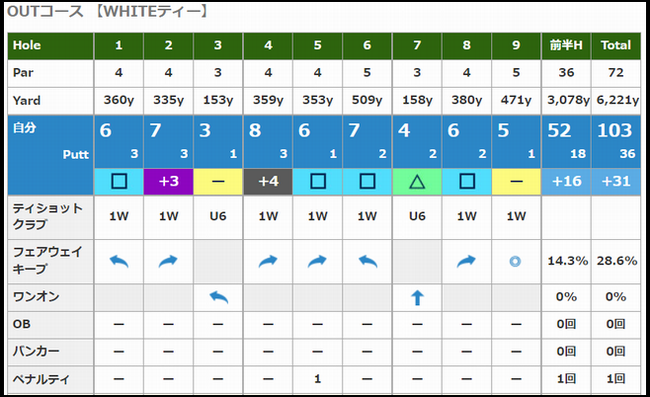Click the gray +4 score cell
The width and height of the screenshot is (650, 397).
tap(268, 182)
